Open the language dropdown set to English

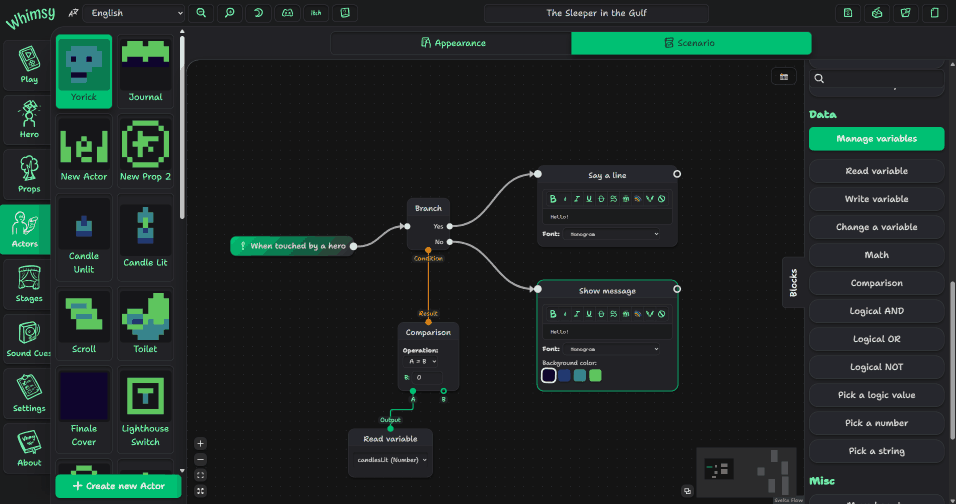134,13
